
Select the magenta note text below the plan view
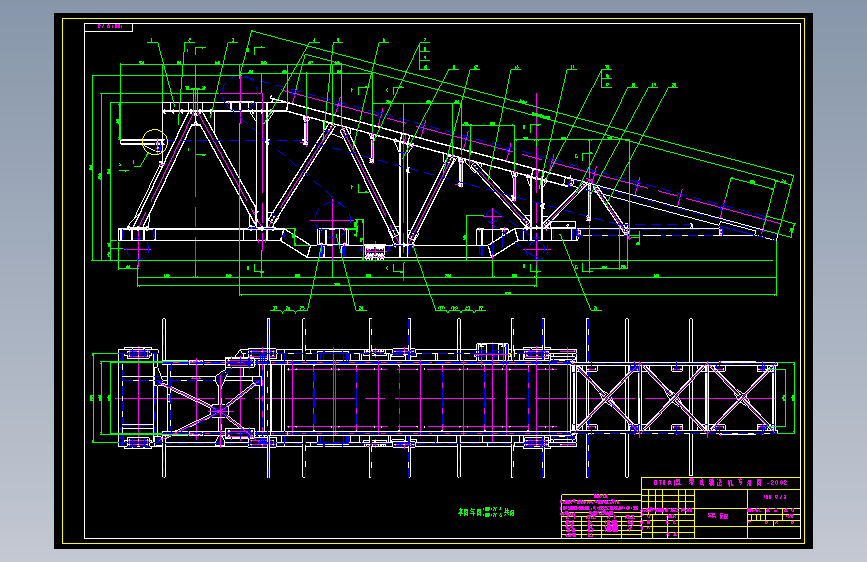point(487,513)
